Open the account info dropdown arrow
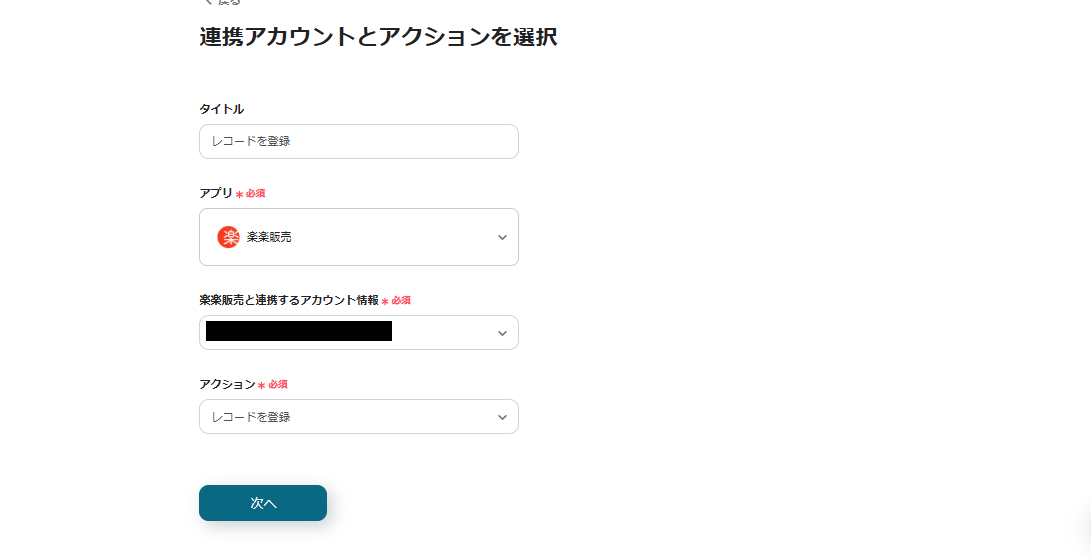Viewport: 1091px width, 556px height. (502, 333)
